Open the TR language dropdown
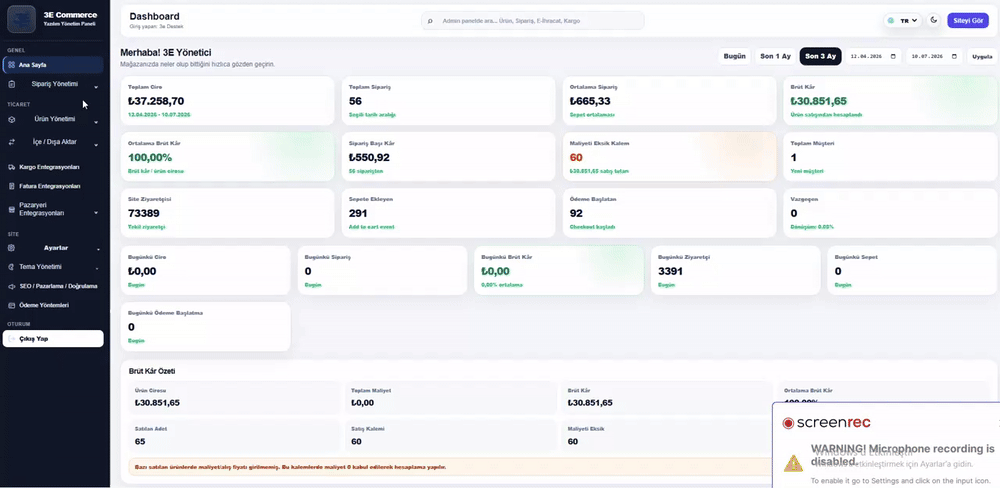1000x488 pixels. 904,21
